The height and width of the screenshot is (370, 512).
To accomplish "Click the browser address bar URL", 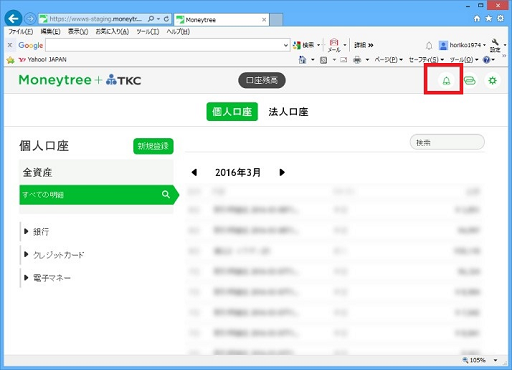I will 95,19.
